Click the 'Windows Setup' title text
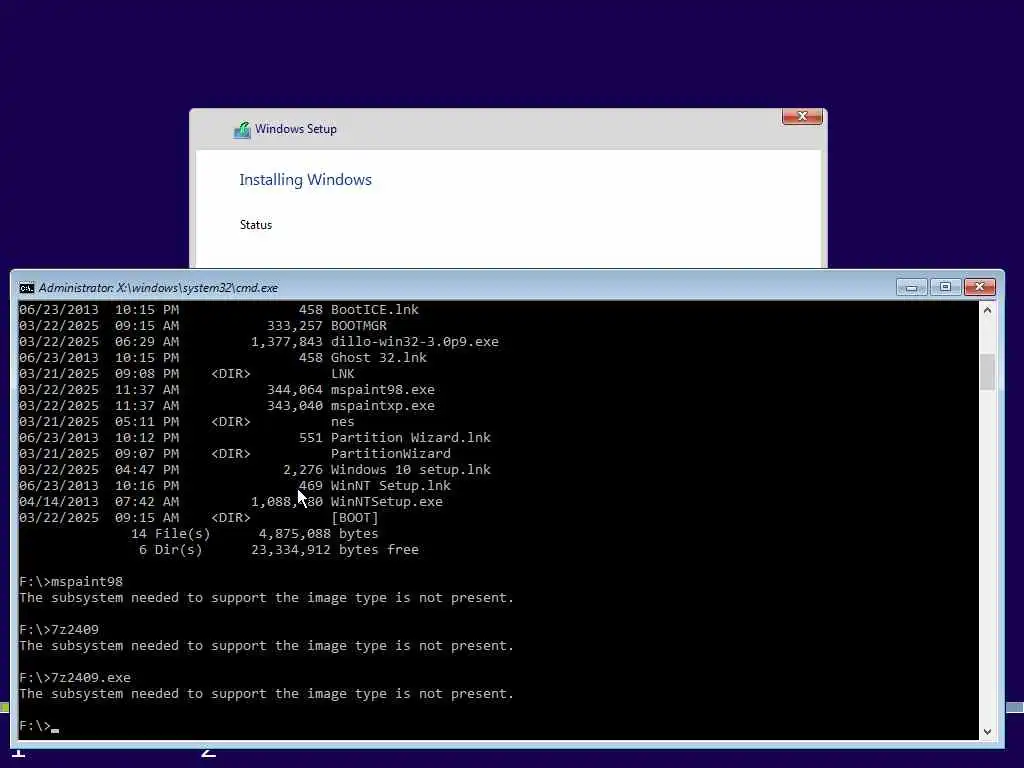Screen dimensions: 1024x768 click(296, 129)
